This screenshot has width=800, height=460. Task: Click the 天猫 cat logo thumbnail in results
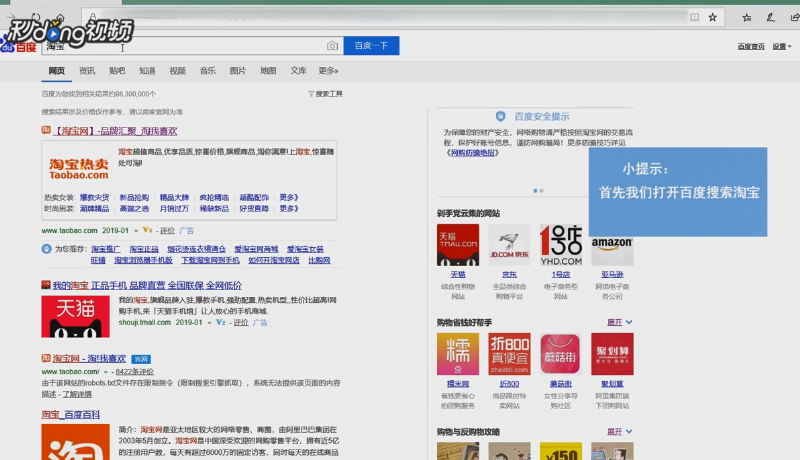click(x=76, y=317)
